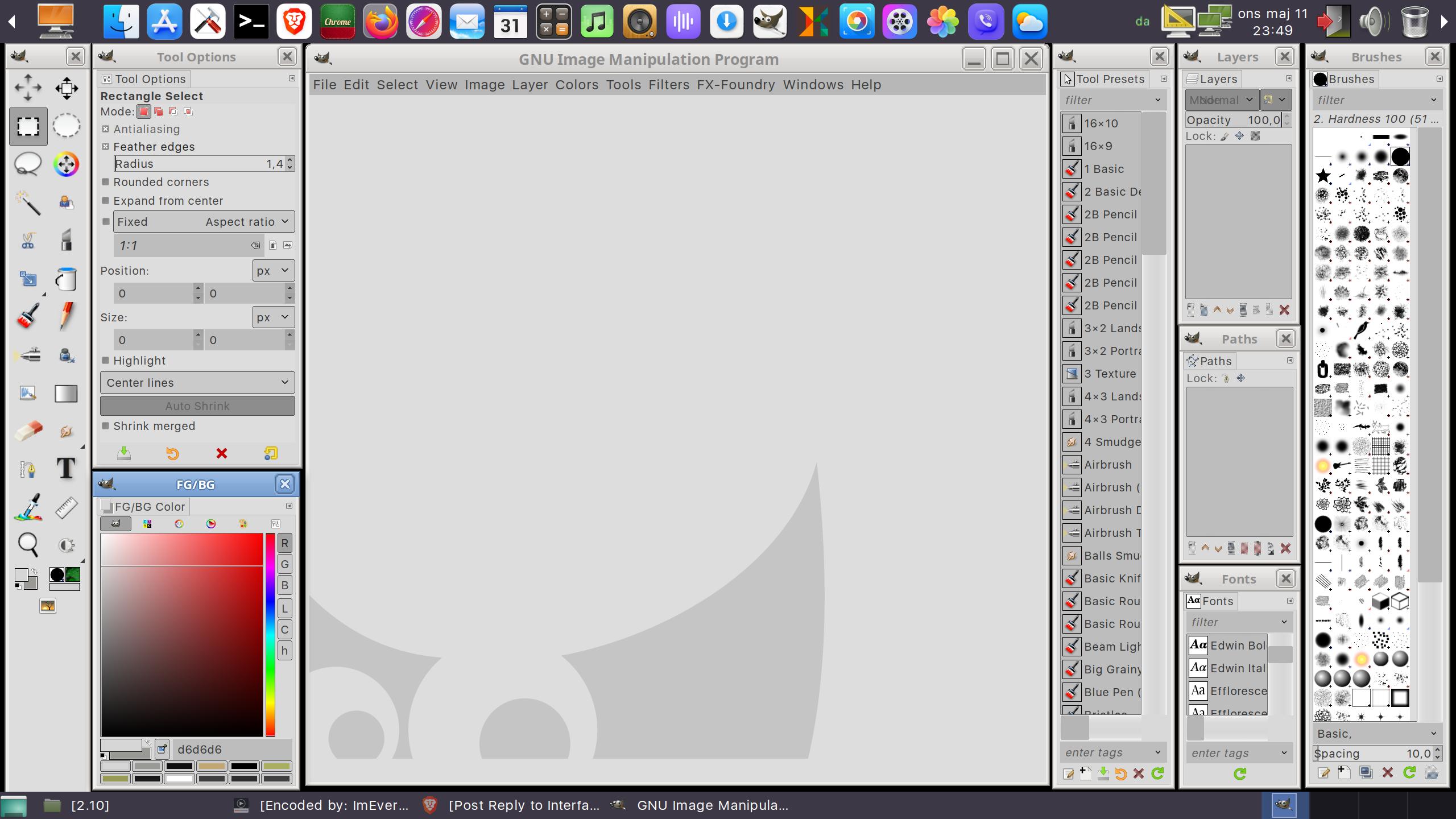Image resolution: width=1456 pixels, height=819 pixels.
Task: Select the Ellipse Select tool
Action: tap(66, 126)
